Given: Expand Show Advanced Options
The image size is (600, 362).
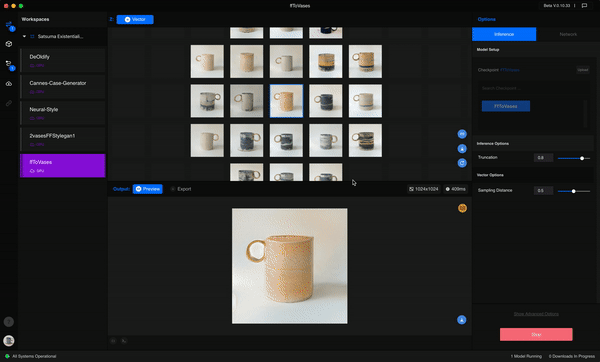Looking at the screenshot, I should point(536,314).
